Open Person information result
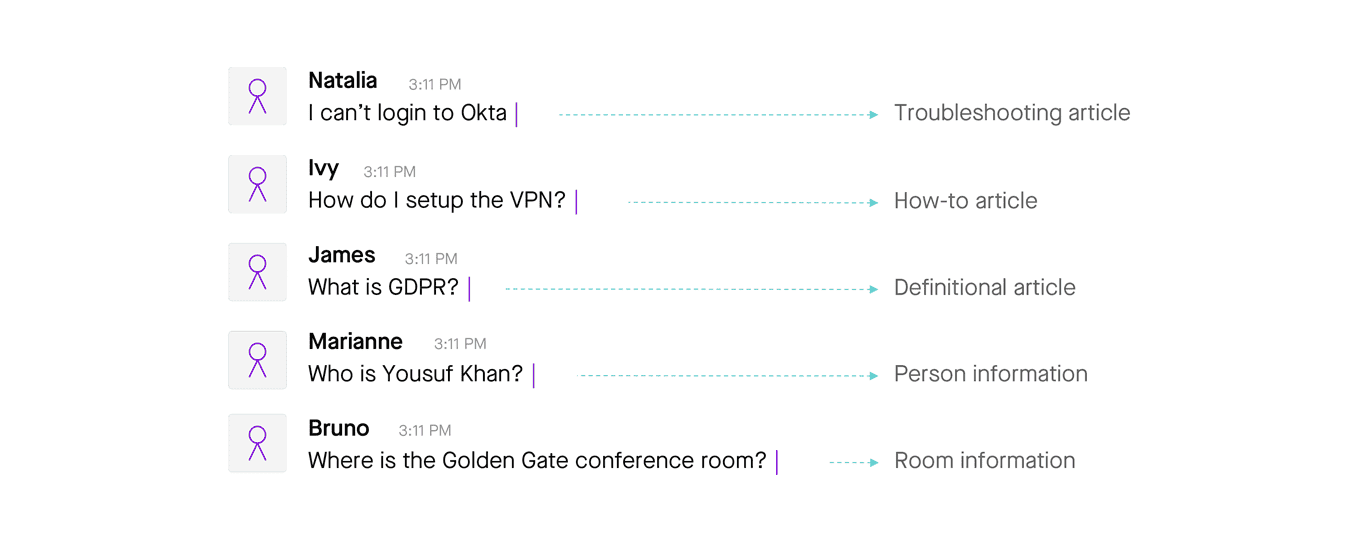The height and width of the screenshot is (560, 1366). click(x=990, y=374)
